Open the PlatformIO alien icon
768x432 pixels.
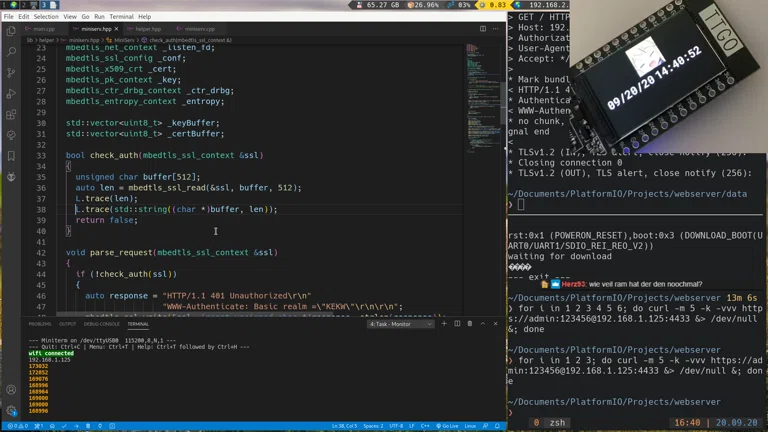pos(11,177)
